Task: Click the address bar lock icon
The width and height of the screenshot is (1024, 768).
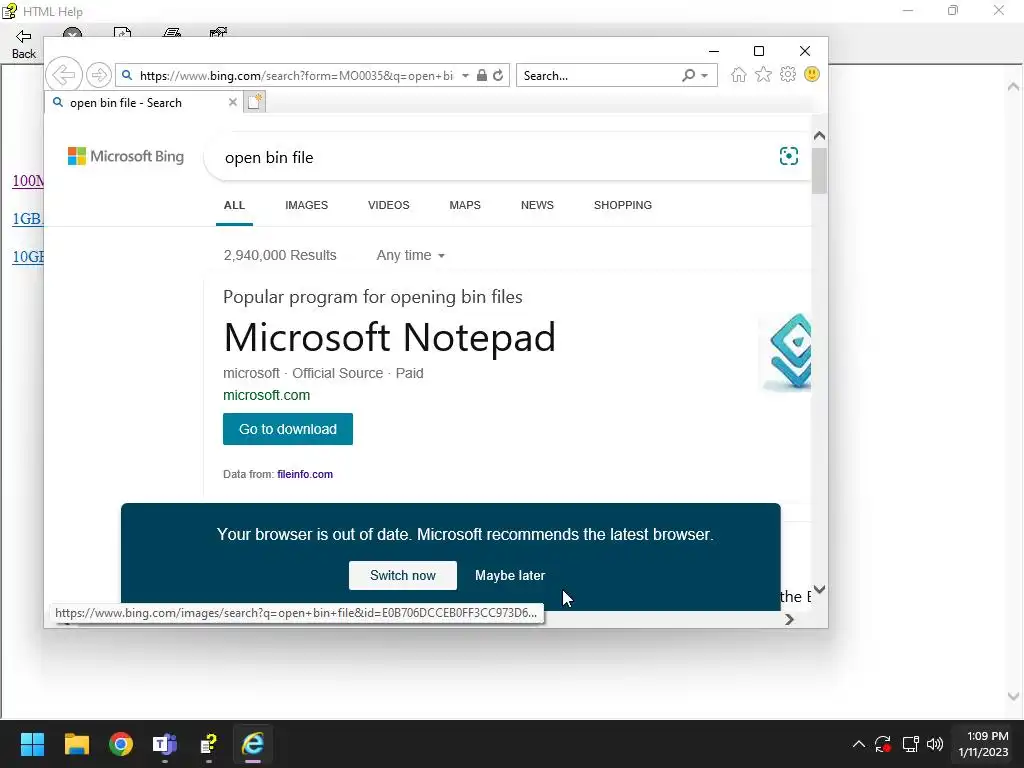Action: pos(482,76)
